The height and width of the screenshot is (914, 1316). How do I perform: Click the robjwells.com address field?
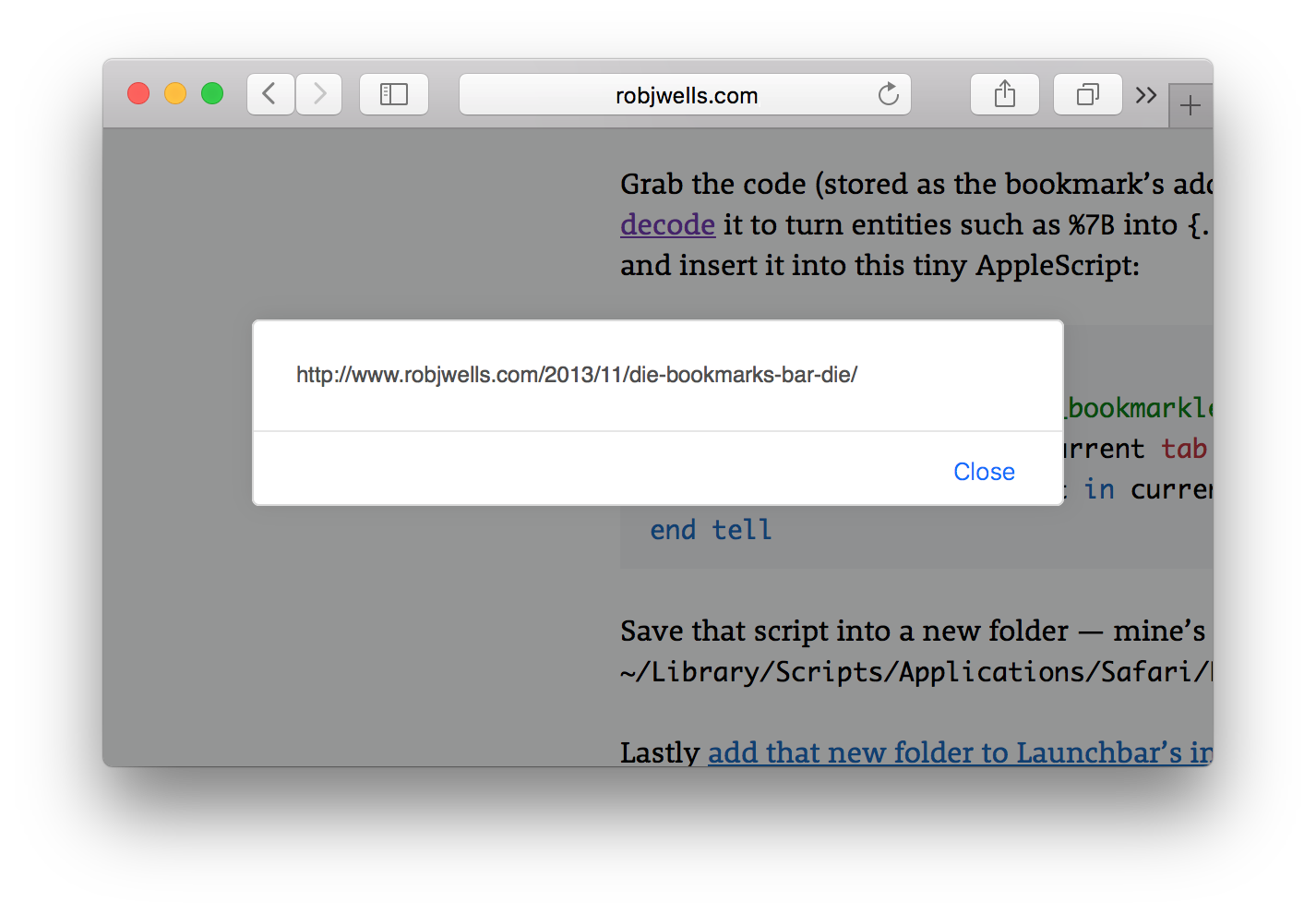[685, 94]
